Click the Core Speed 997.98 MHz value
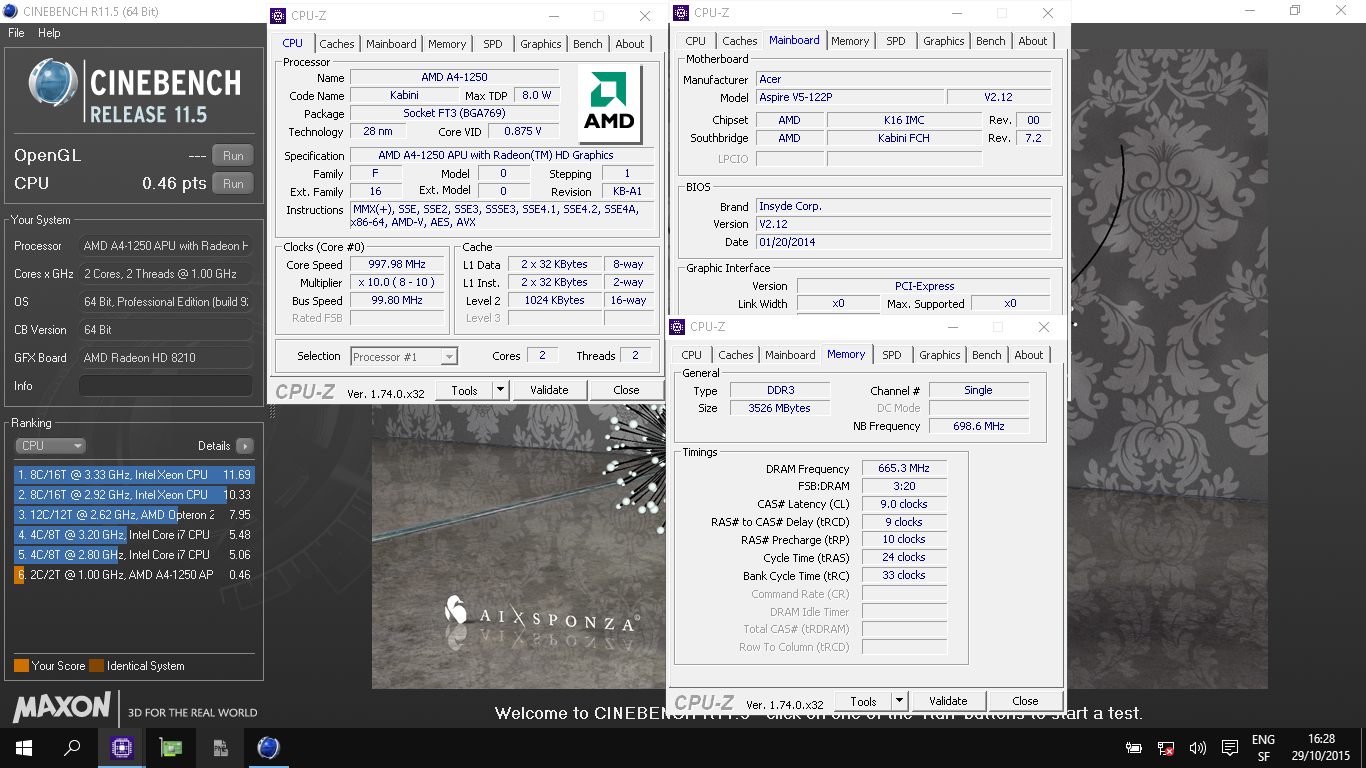Screen dimensions: 1366x768 point(397,265)
